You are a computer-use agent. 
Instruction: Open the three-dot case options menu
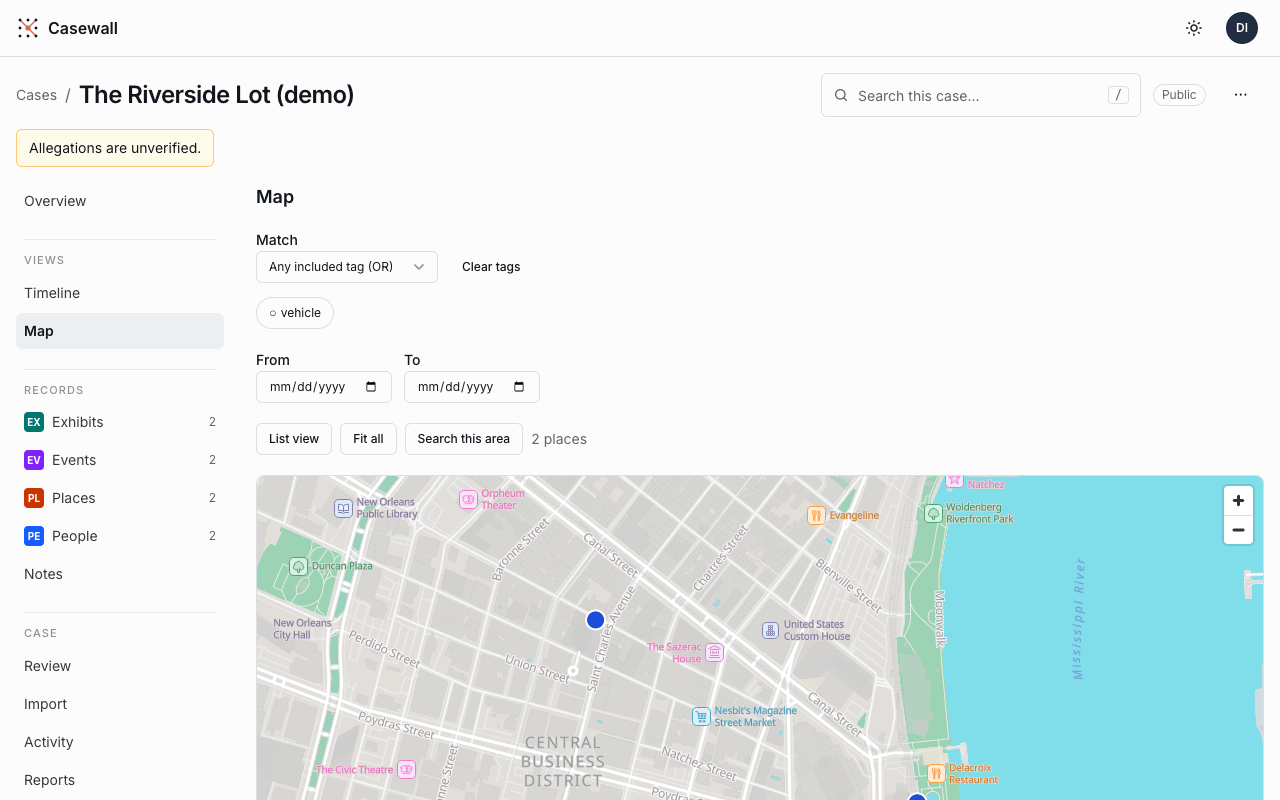tap(1241, 95)
